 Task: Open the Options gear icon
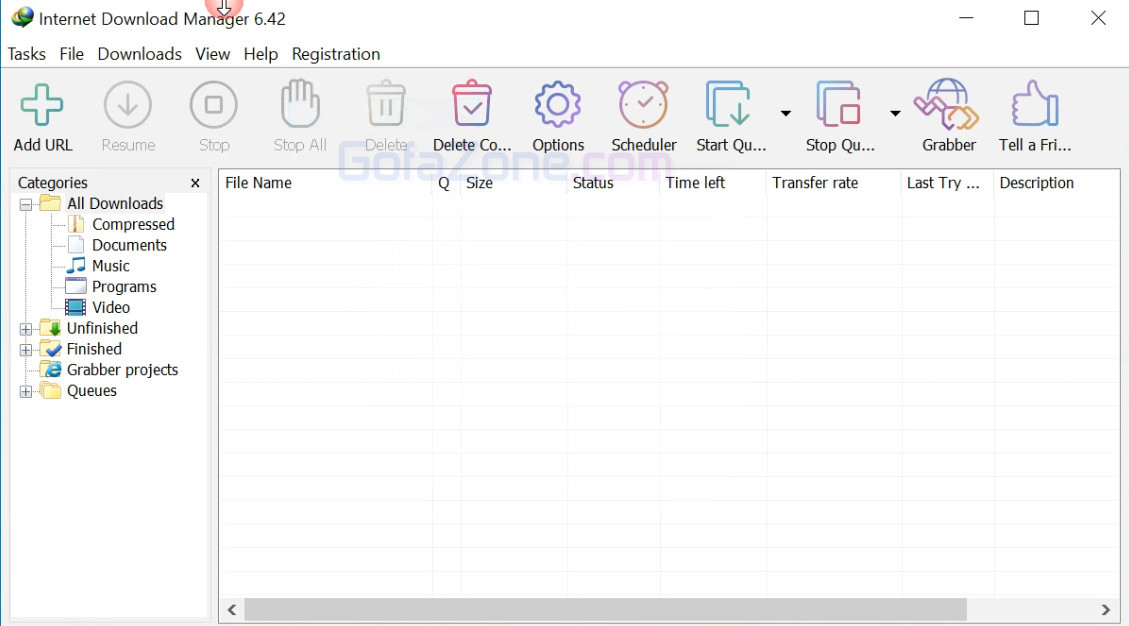tap(558, 105)
